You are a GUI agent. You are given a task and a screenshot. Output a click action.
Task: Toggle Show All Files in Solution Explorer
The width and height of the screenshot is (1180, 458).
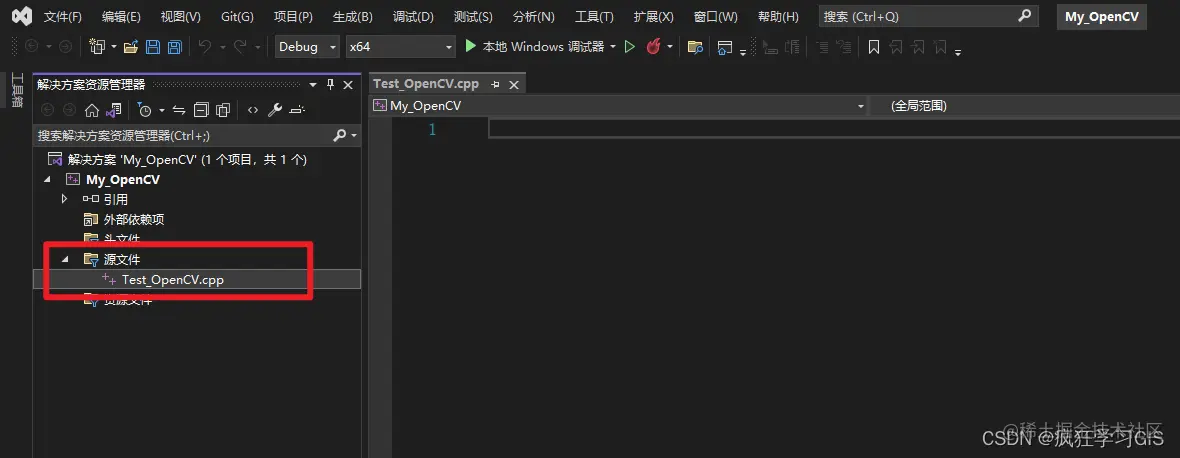click(223, 111)
